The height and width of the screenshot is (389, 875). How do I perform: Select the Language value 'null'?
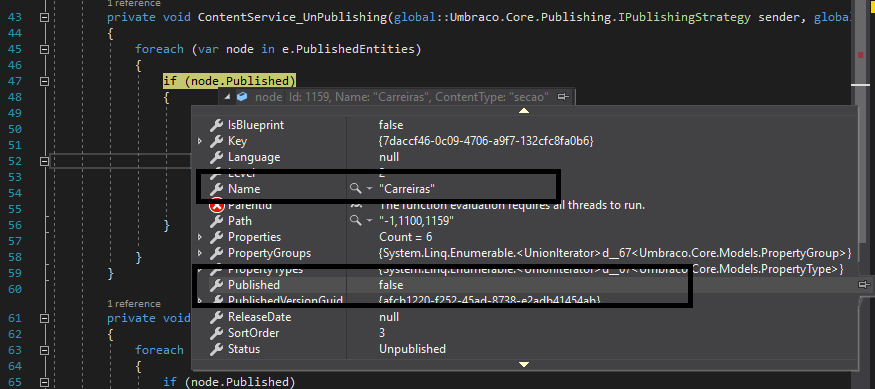389,157
